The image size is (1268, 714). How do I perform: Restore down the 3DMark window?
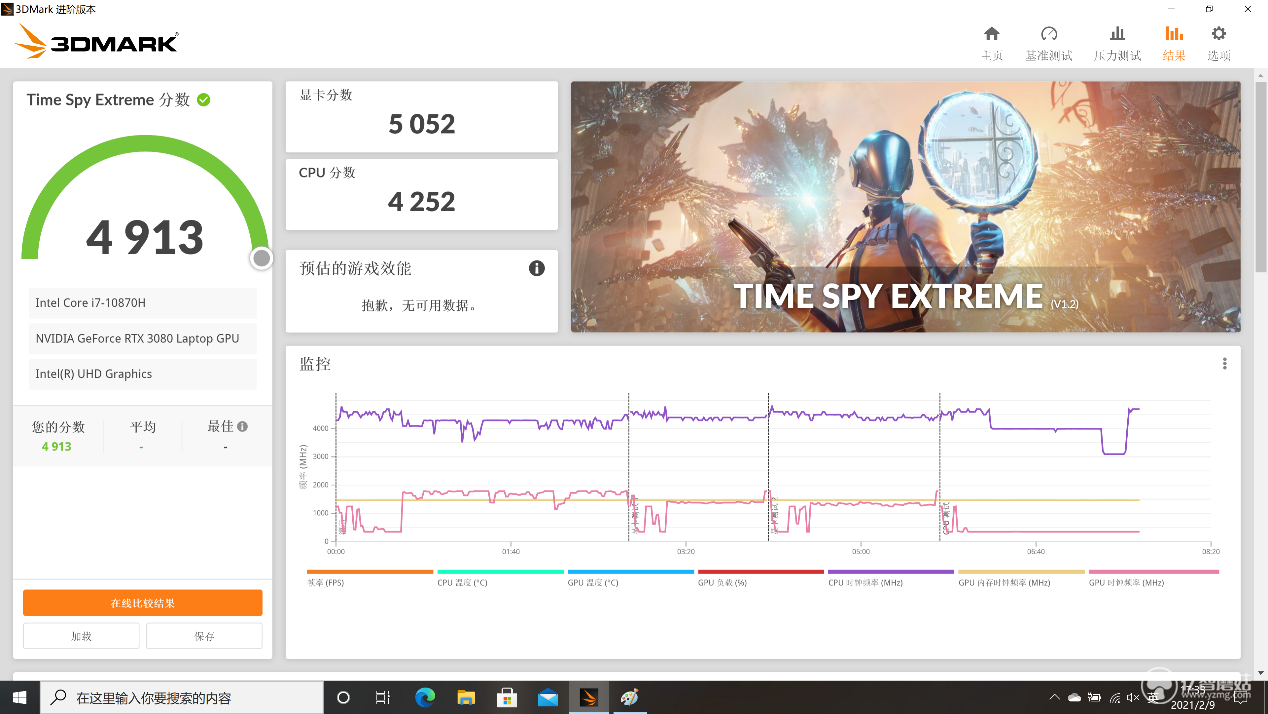pos(1209,7)
